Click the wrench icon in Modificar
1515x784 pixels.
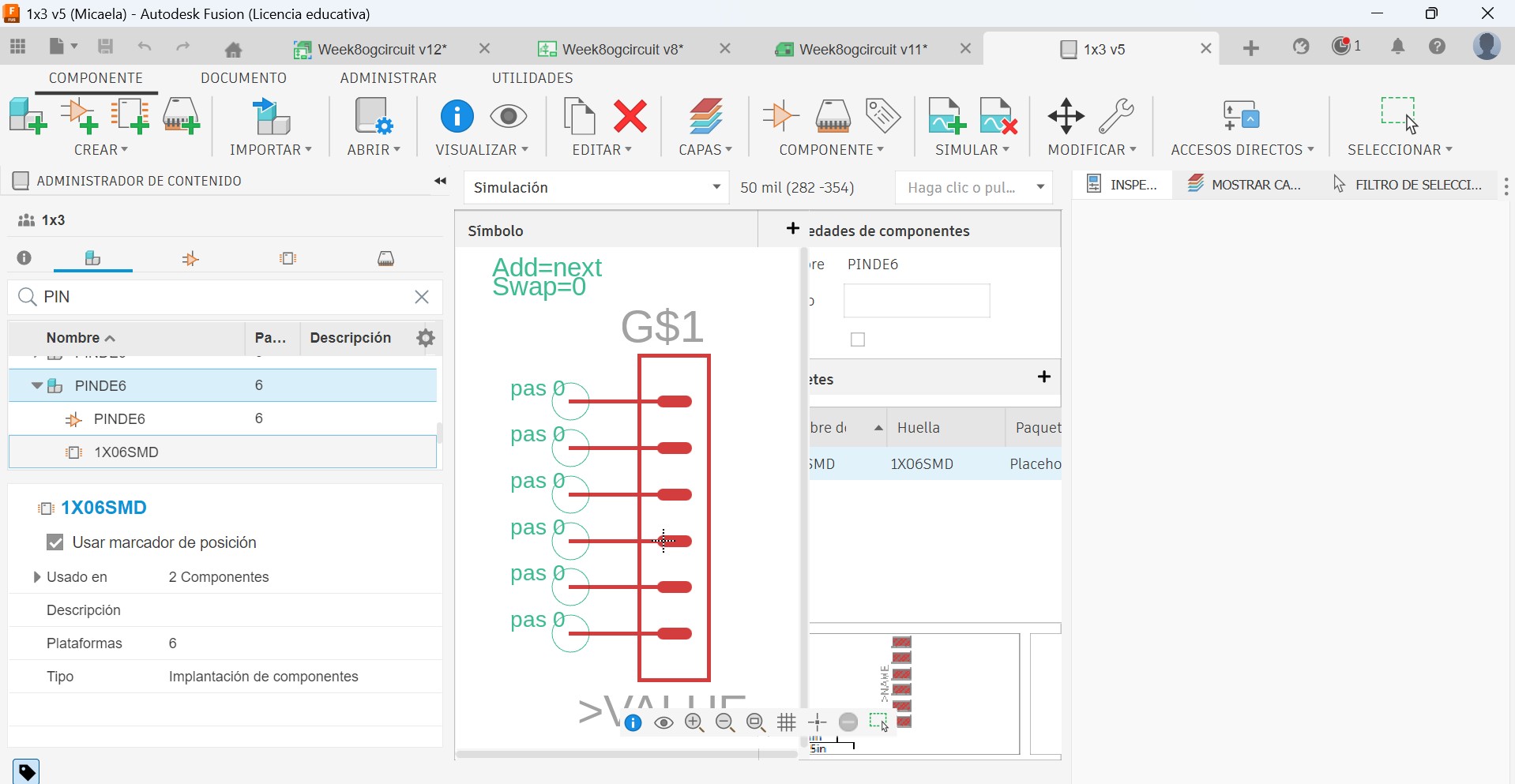click(1117, 116)
